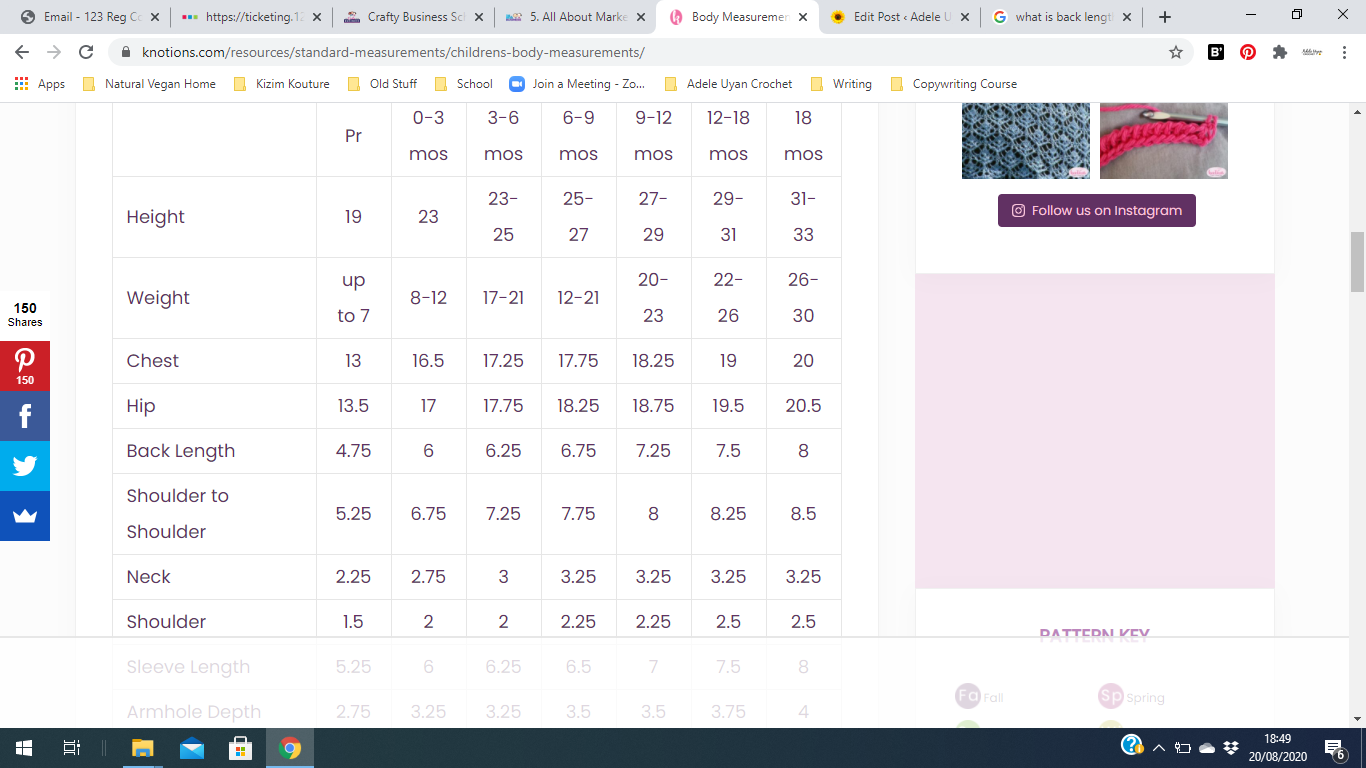The width and height of the screenshot is (1366, 768).
Task: Click Follow us on Instagram button
Action: [x=1096, y=211]
